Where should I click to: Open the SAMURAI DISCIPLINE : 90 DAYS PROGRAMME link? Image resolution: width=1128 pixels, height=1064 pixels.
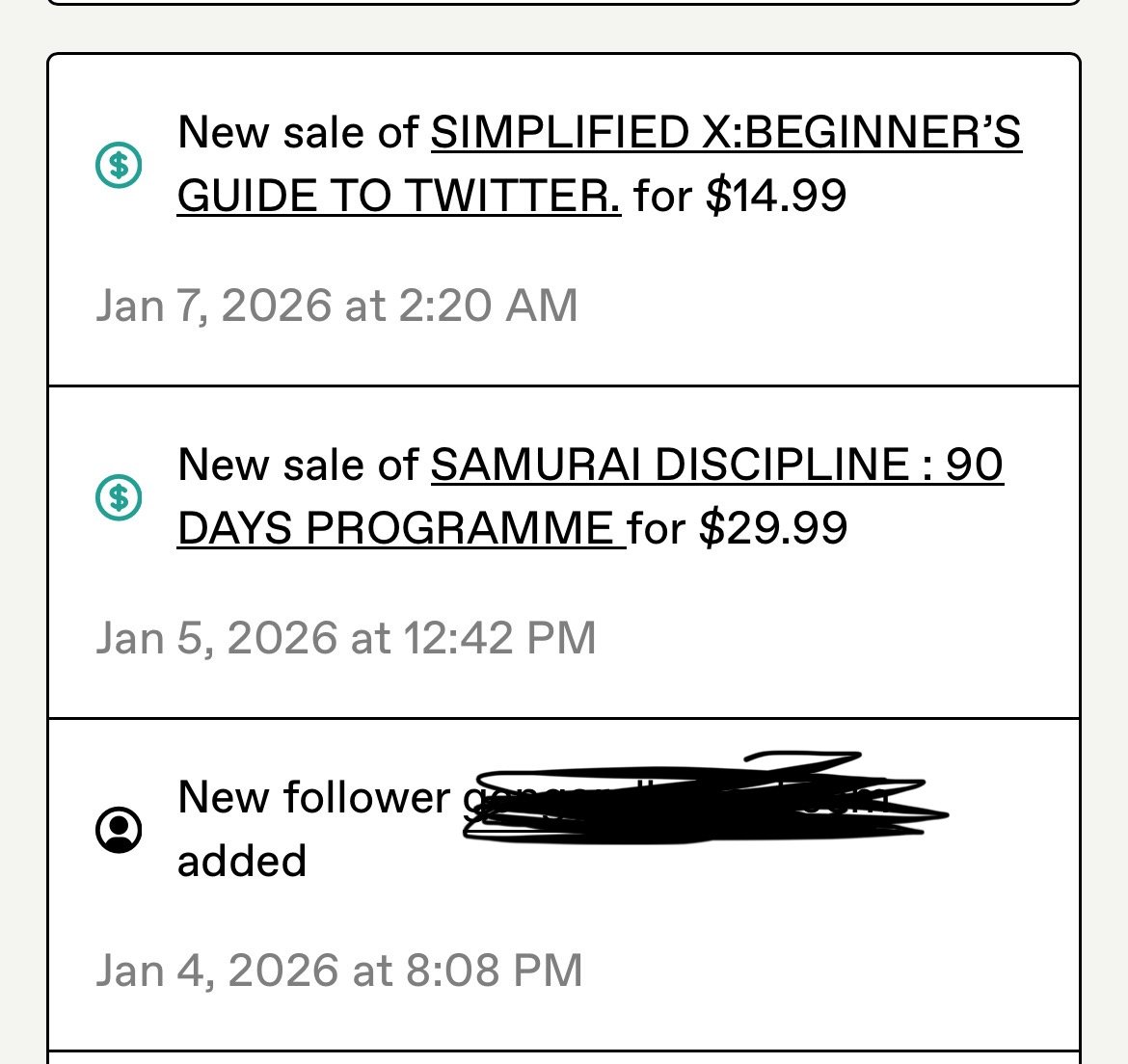(715, 465)
